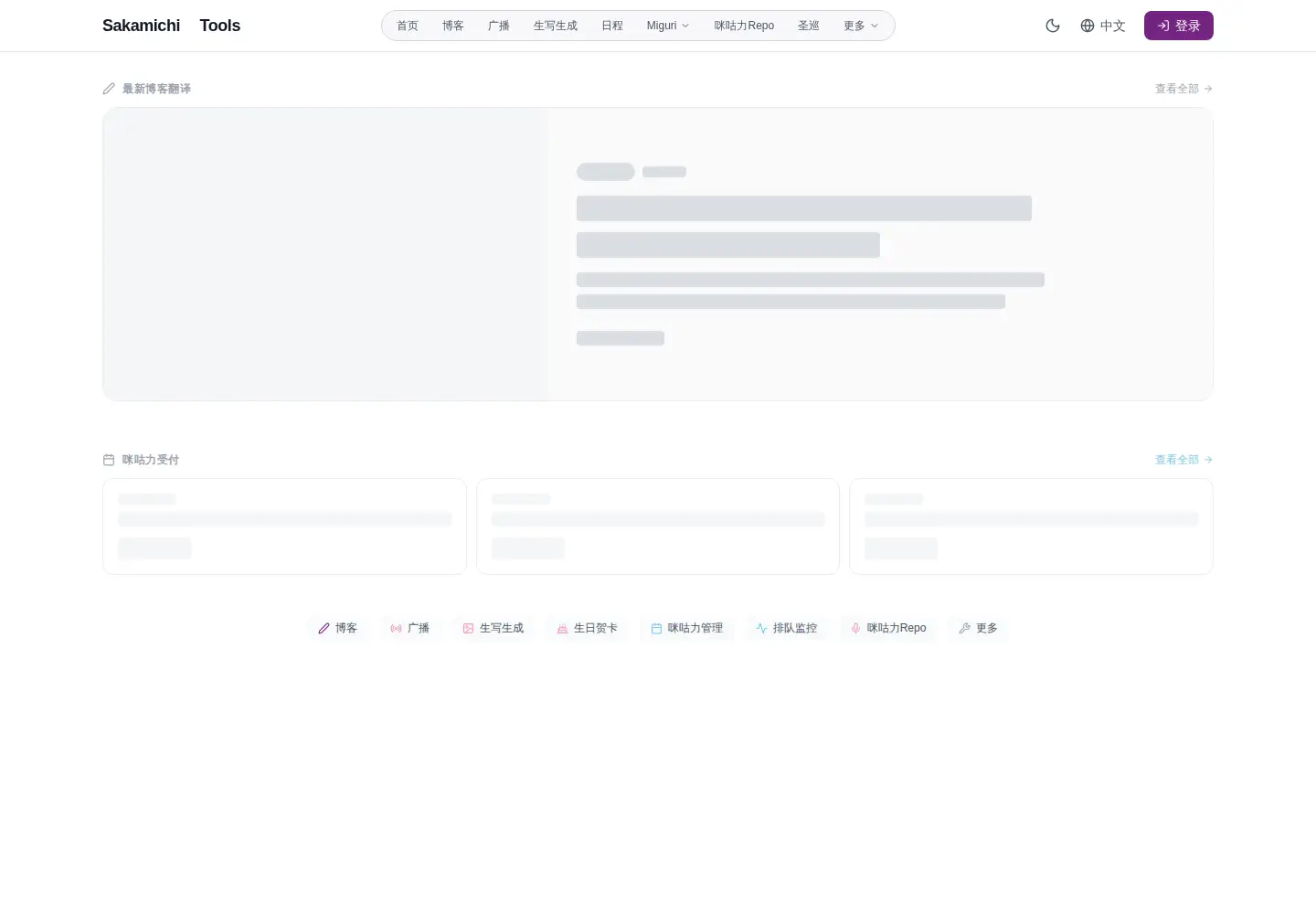Click the 最新博客翻译 section heading
This screenshot has height=914, width=1316.
pos(156,89)
